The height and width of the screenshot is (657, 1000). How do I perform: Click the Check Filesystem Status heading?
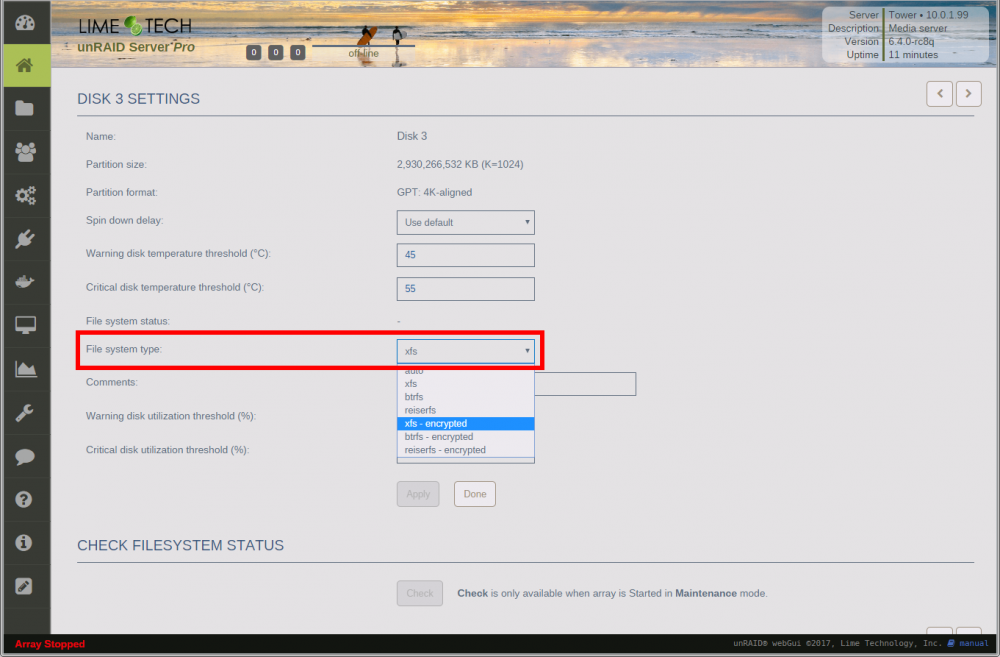[180, 545]
